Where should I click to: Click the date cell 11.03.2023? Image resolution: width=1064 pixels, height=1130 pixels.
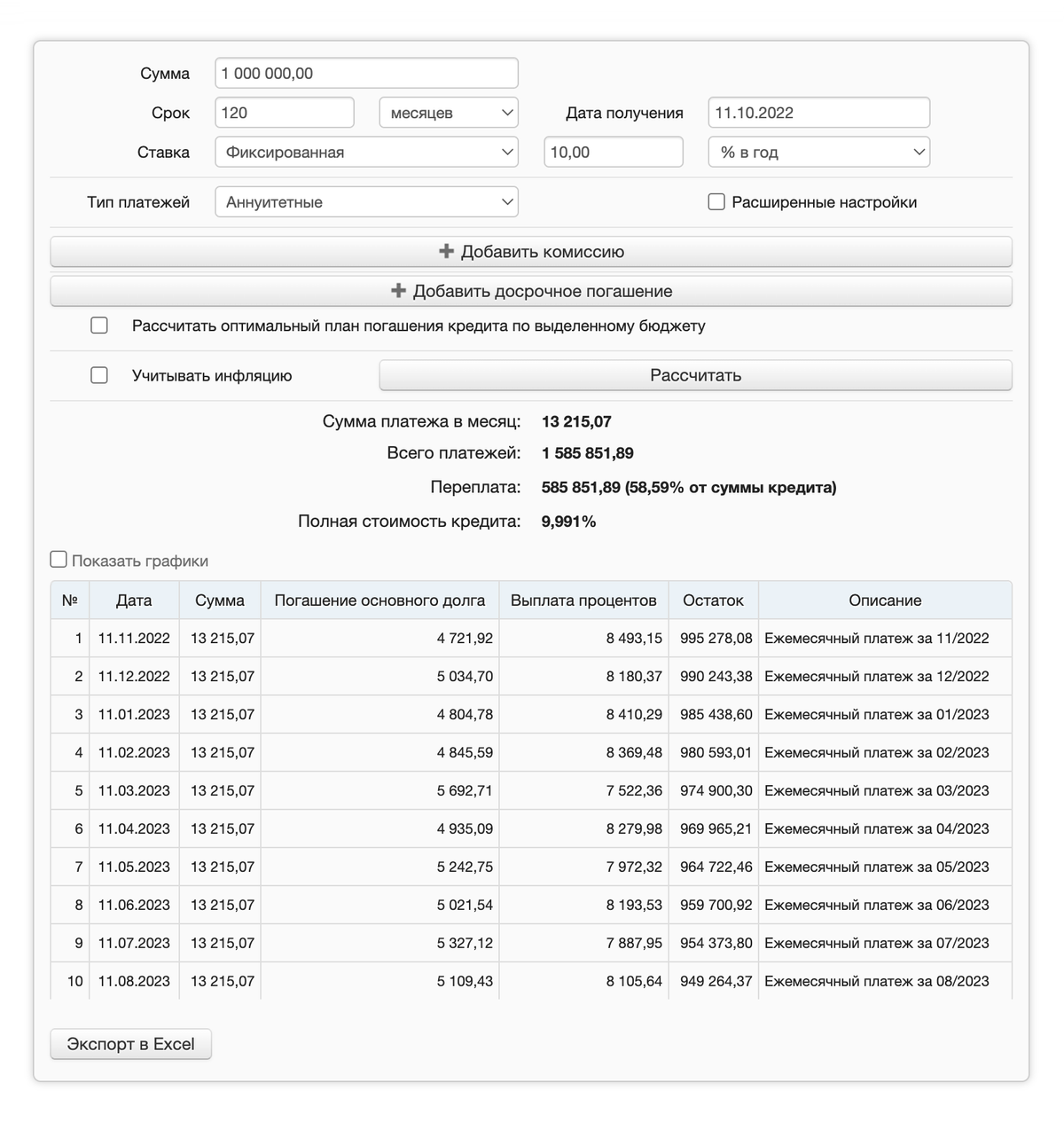tap(134, 791)
